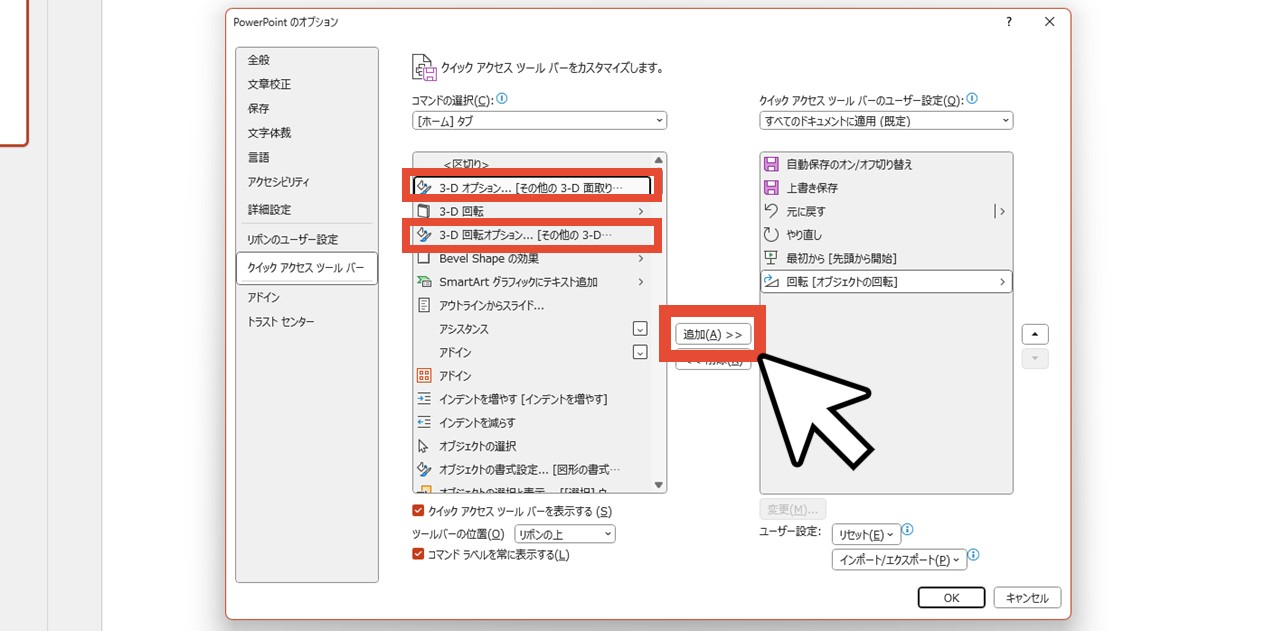
Task: Open 文字体裁 options category
Action: pyautogui.click(x=307, y=133)
